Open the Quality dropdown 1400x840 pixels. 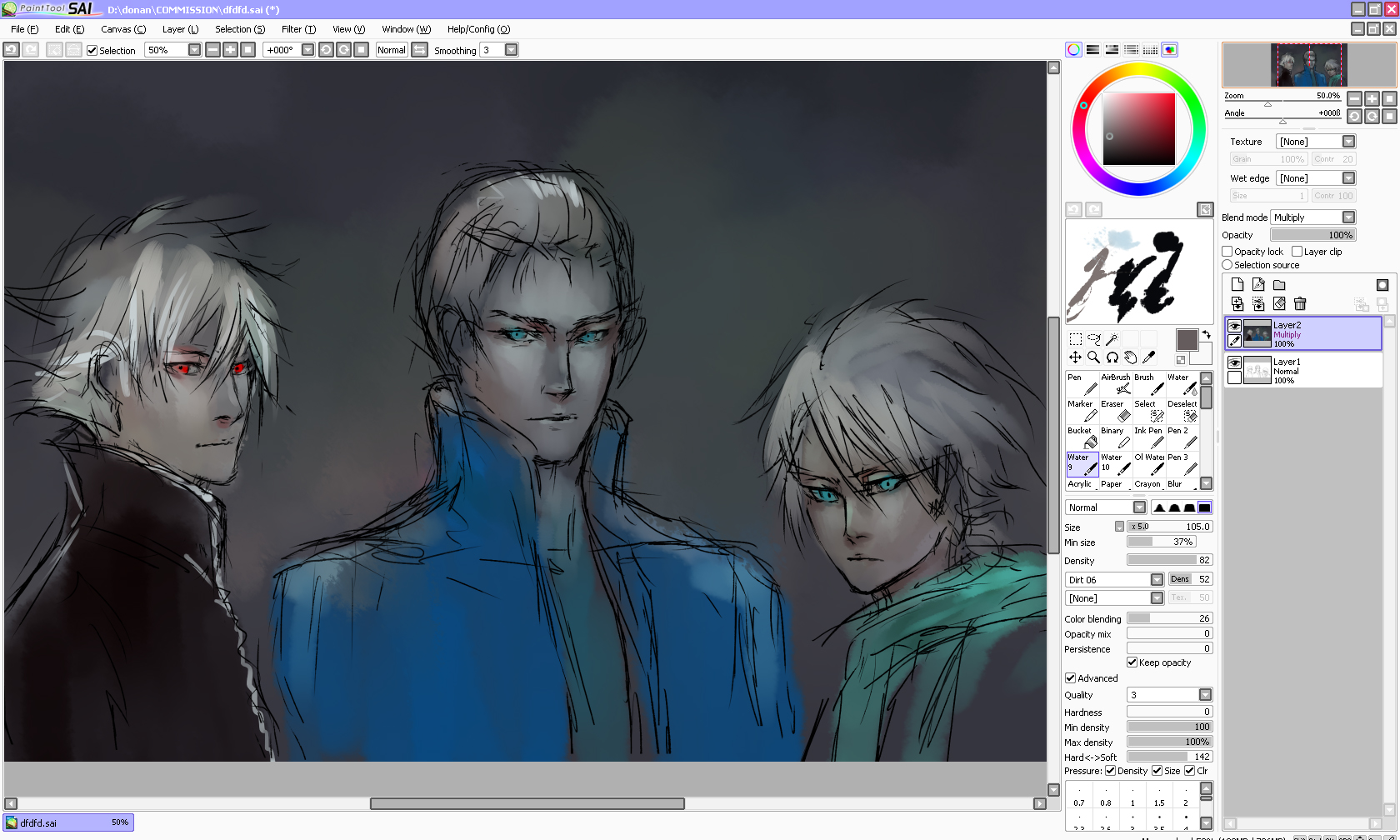click(1170, 695)
